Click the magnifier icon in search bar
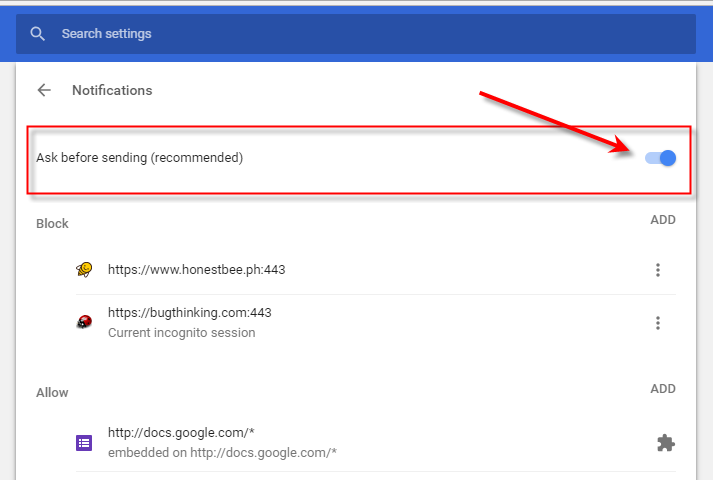Viewport: 713px width, 480px height. tap(37, 34)
